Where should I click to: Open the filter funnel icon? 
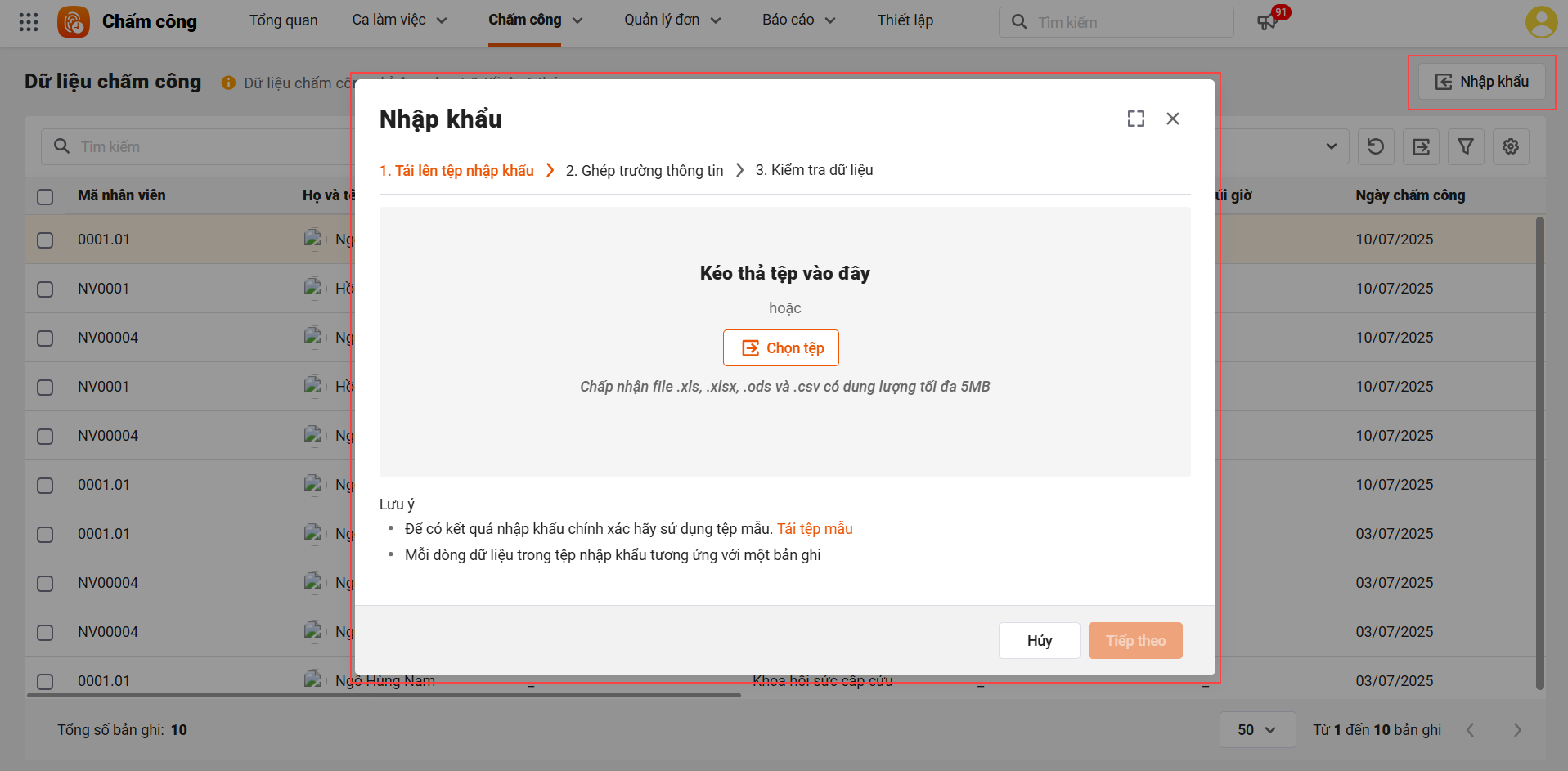click(1466, 147)
